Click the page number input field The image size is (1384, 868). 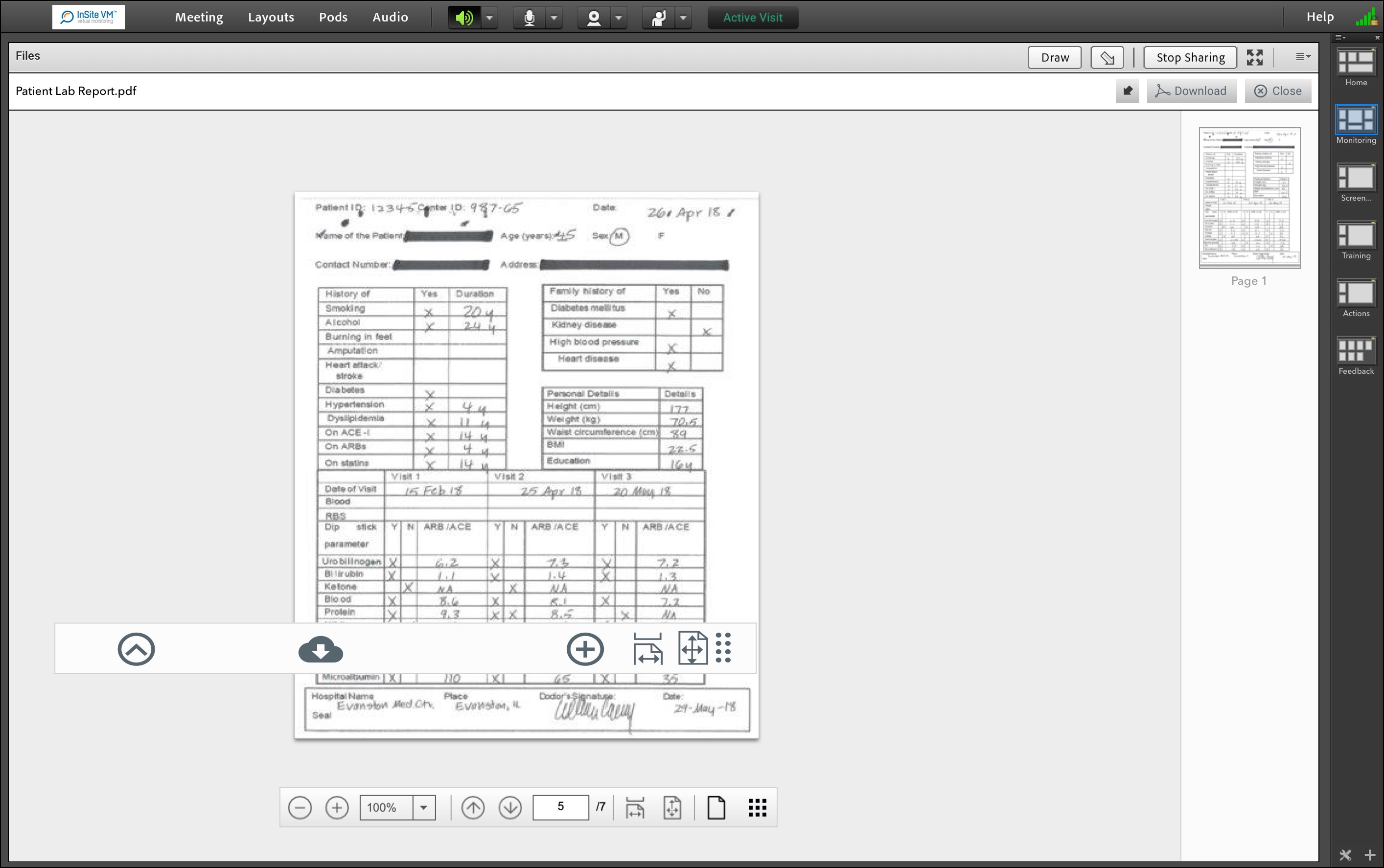561,807
